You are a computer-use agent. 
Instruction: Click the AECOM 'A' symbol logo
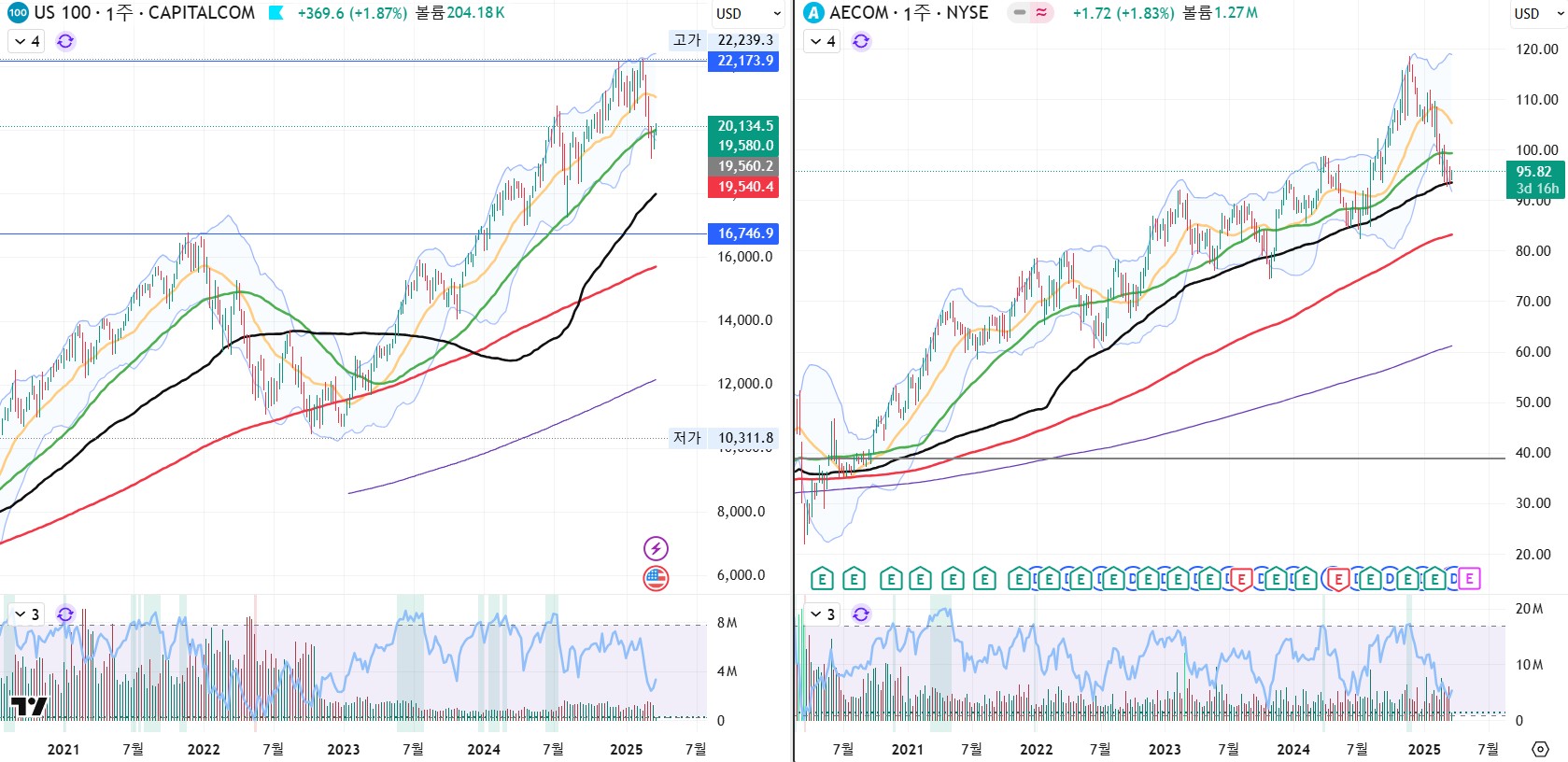(x=814, y=13)
